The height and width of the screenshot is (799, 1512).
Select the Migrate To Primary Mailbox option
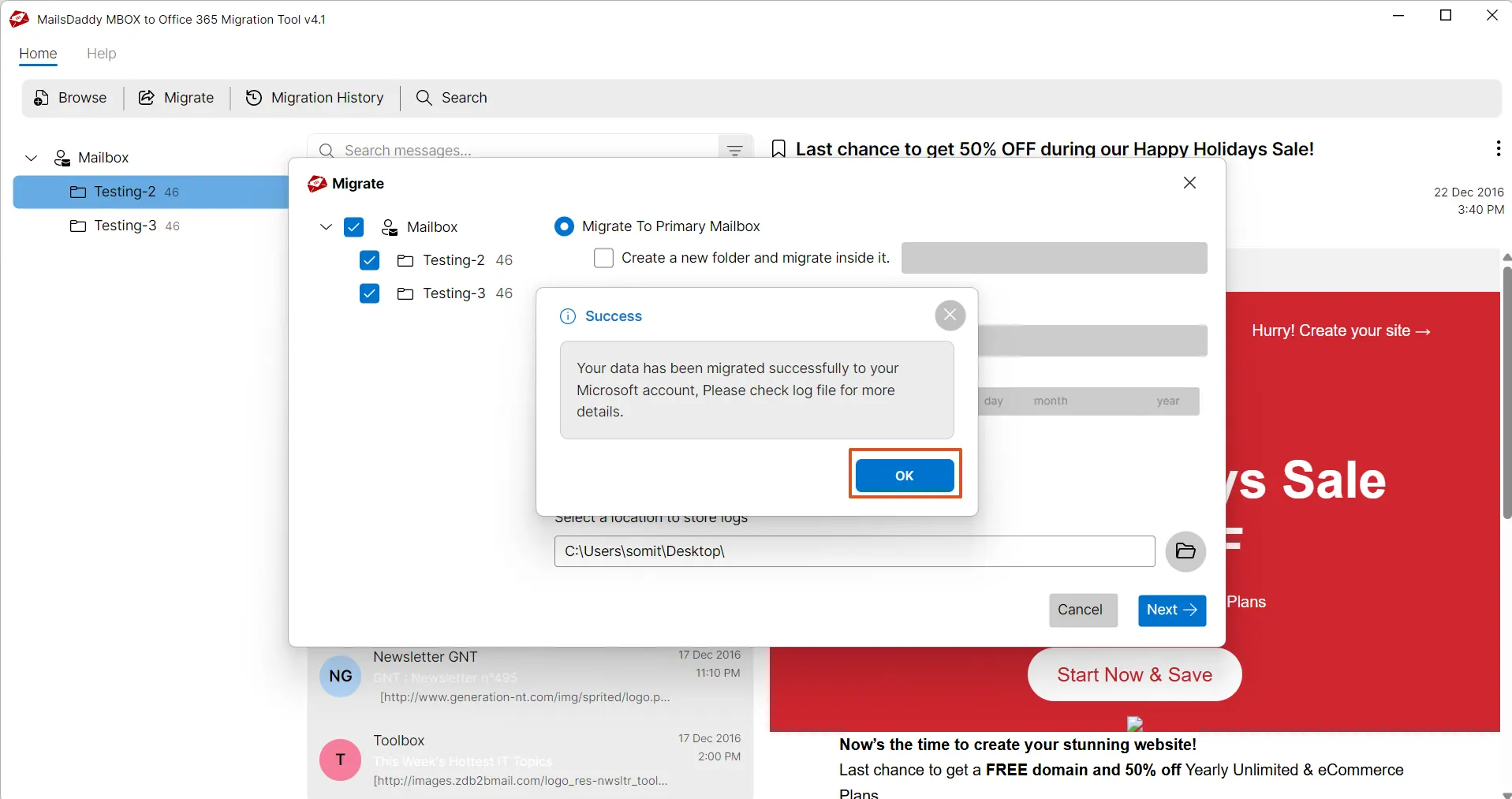[564, 226]
